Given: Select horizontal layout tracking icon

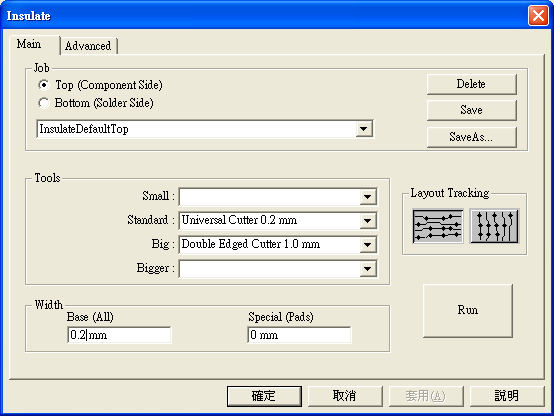Looking at the screenshot, I should coord(438,226).
